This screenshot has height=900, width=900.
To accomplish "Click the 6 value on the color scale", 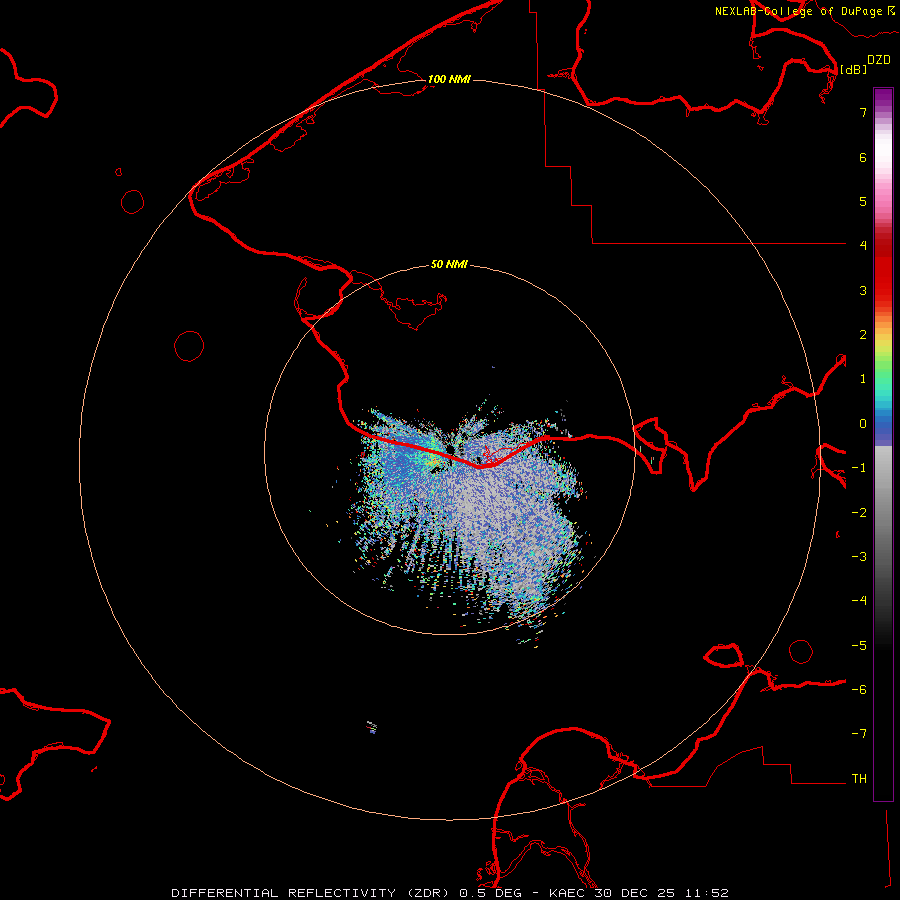I will [863, 157].
